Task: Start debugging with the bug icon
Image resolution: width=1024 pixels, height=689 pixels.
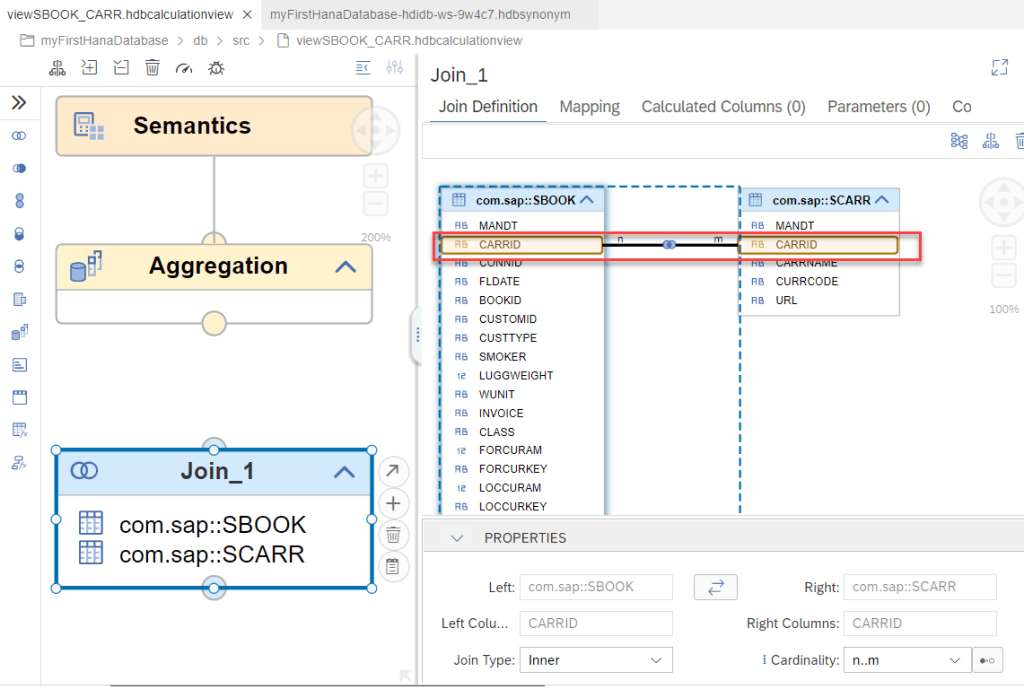Action: tap(215, 67)
